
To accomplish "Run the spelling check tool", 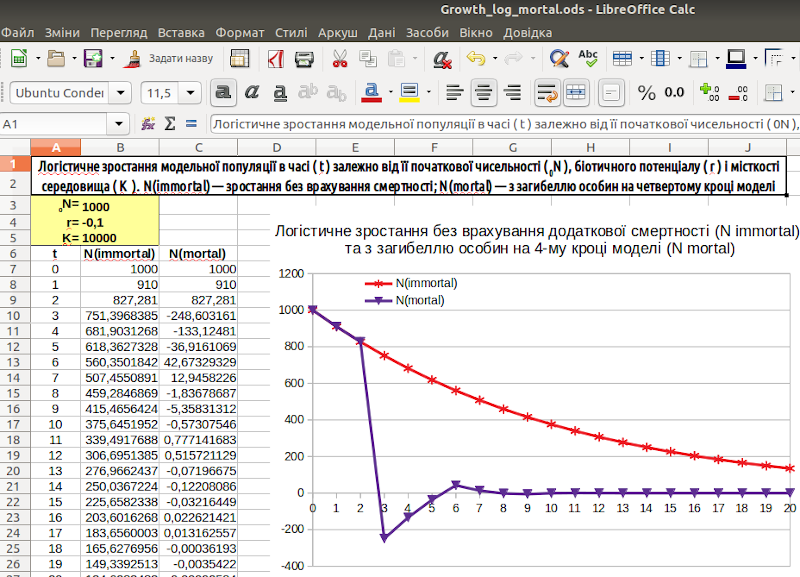I will coord(588,58).
